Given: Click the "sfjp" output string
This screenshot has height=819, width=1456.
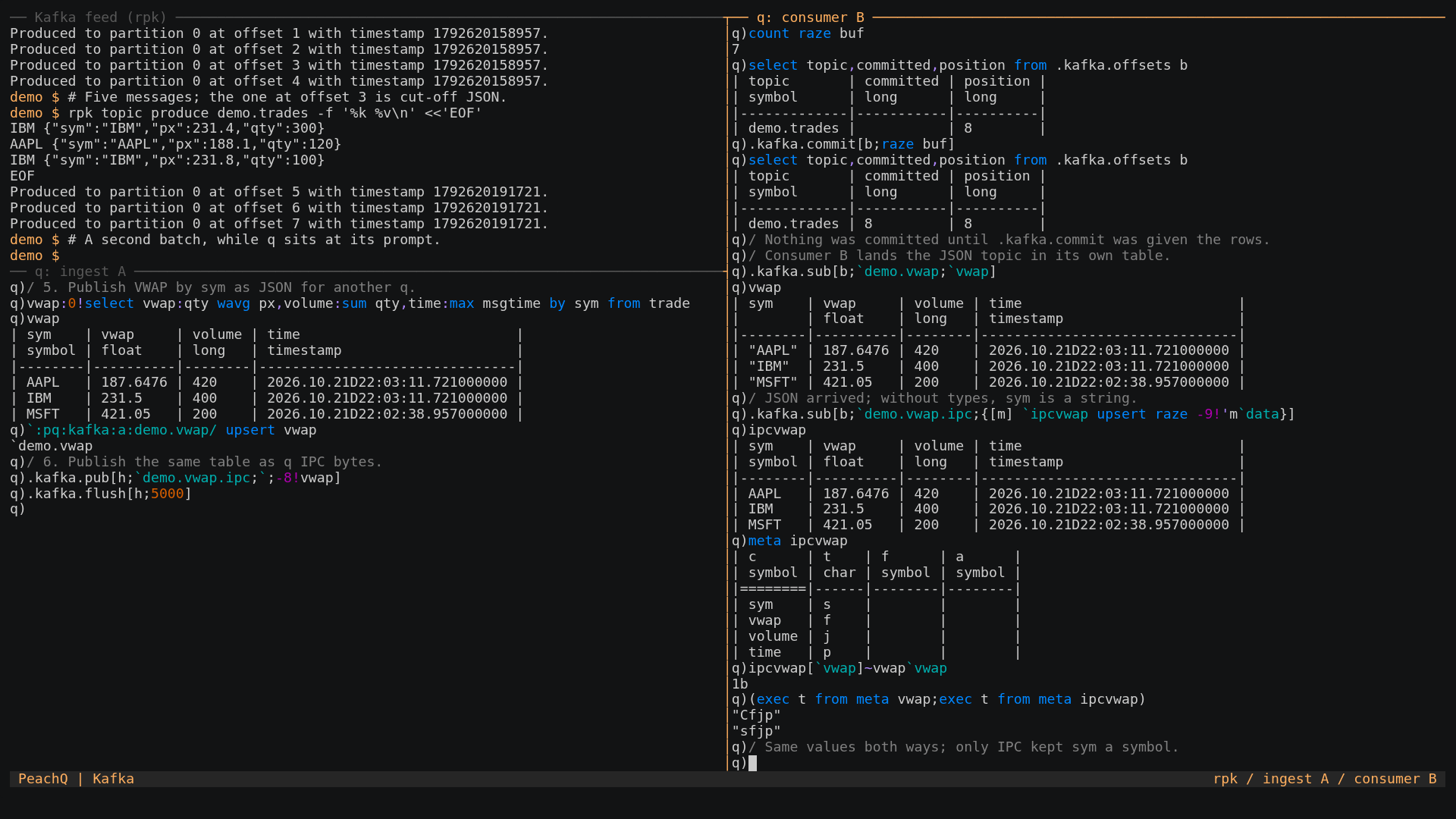Looking at the screenshot, I should click(757, 731).
